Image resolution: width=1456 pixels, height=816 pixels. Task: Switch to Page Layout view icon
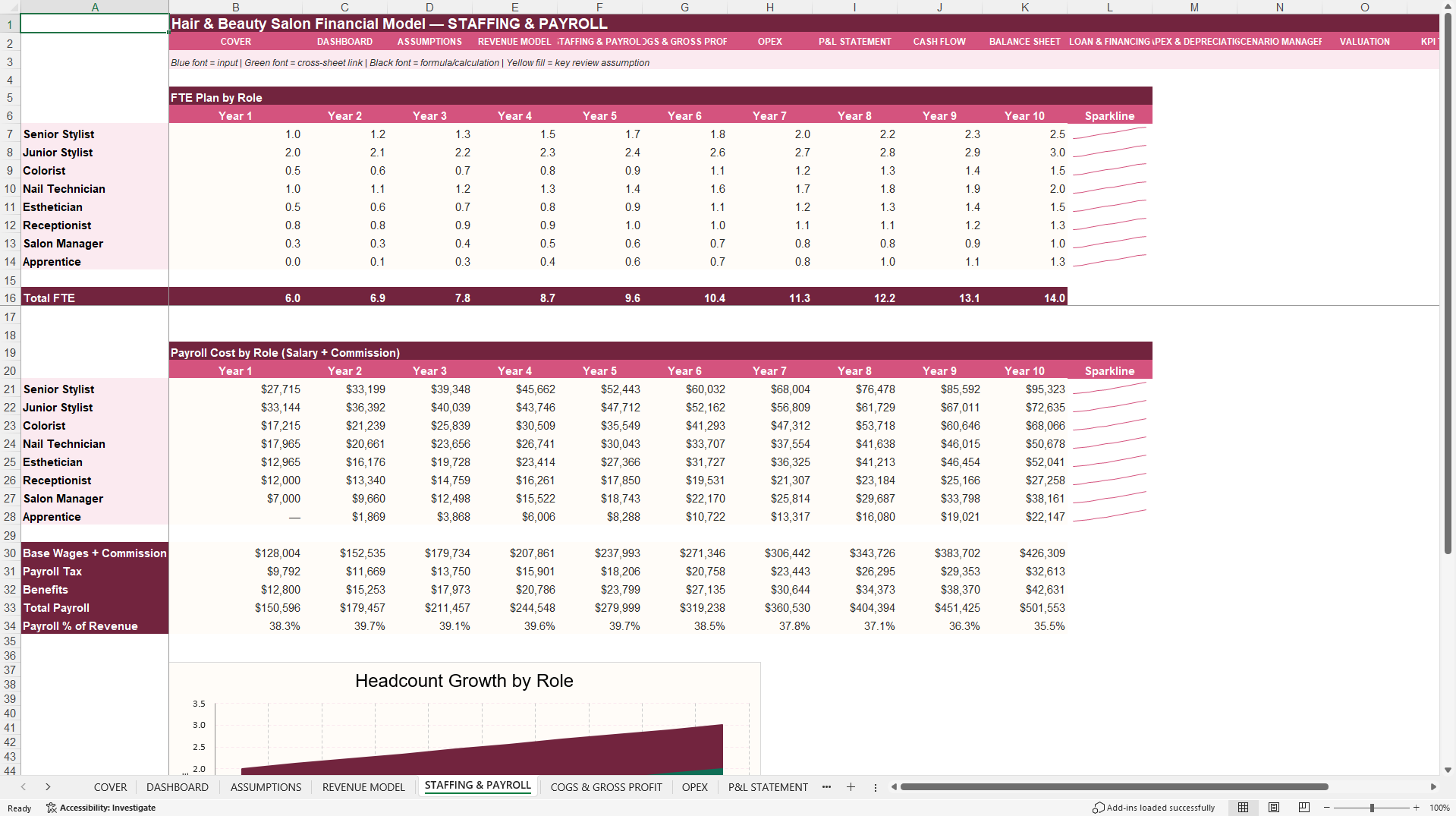click(x=1274, y=808)
